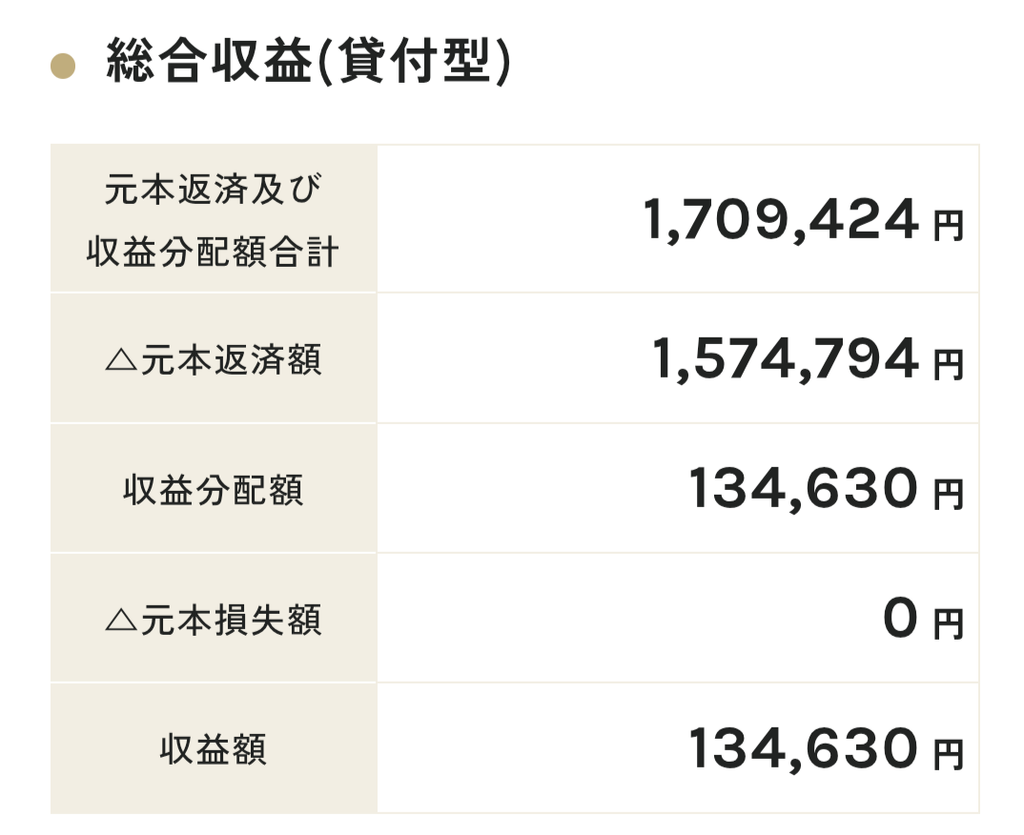The height and width of the screenshot is (835, 1024).
Task: Click the 円 unit in 元本損失額 row
Action: click(x=949, y=624)
